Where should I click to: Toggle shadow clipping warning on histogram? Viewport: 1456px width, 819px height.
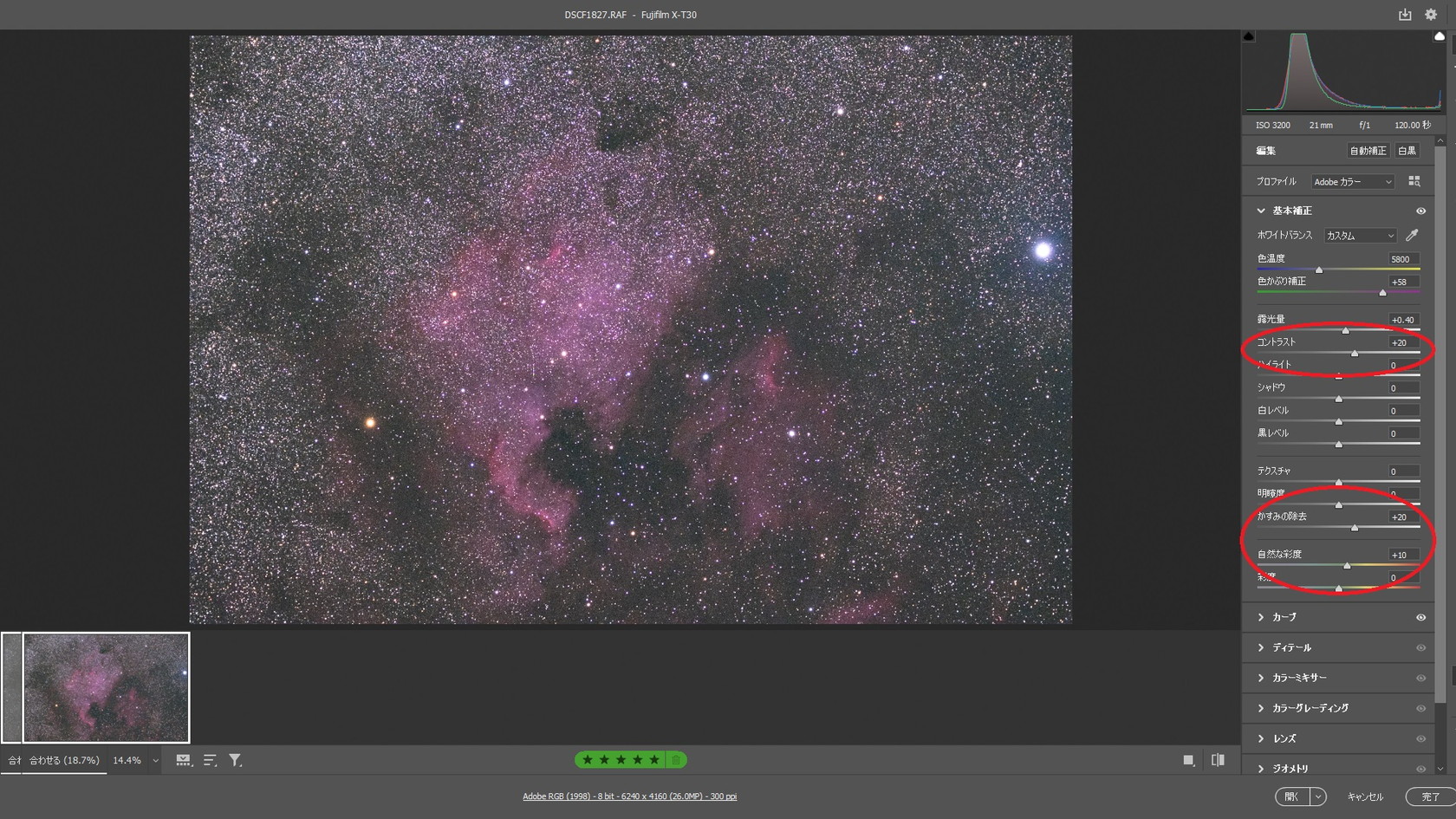coord(1249,36)
